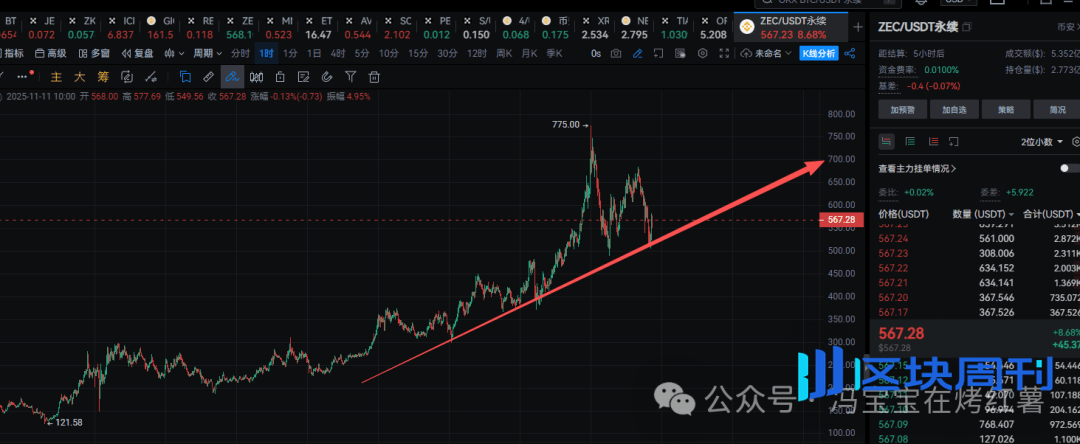Image resolution: width=1080 pixels, height=444 pixels.
Task: Click the camera screenshot icon
Action: pyautogui.click(x=616, y=53)
